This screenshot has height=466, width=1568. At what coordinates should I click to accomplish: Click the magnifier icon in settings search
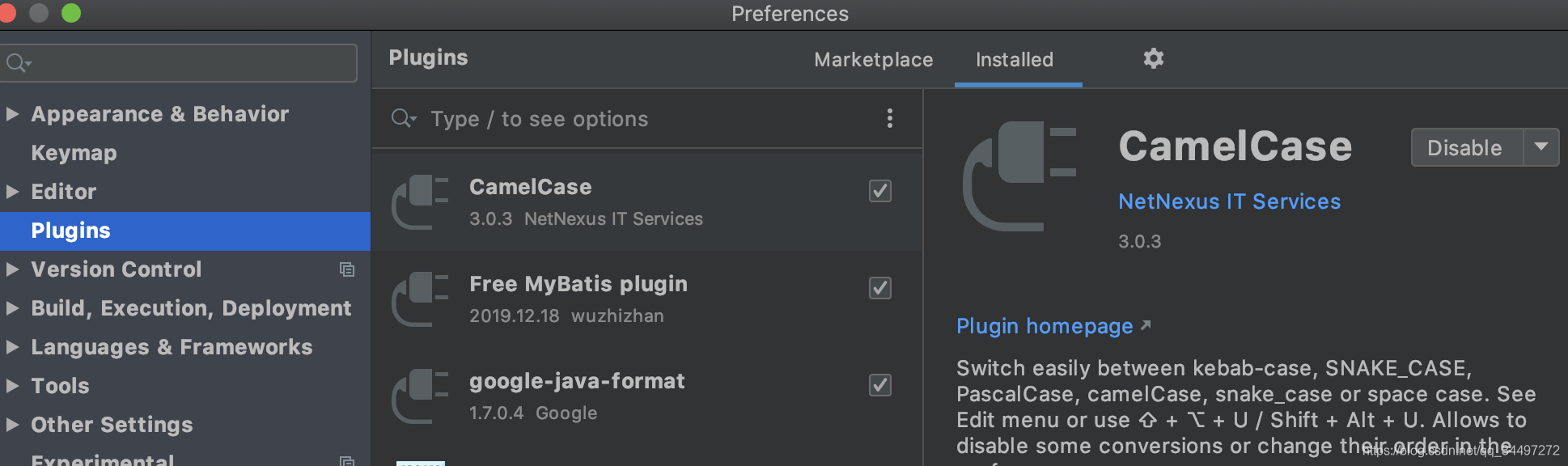[x=17, y=63]
